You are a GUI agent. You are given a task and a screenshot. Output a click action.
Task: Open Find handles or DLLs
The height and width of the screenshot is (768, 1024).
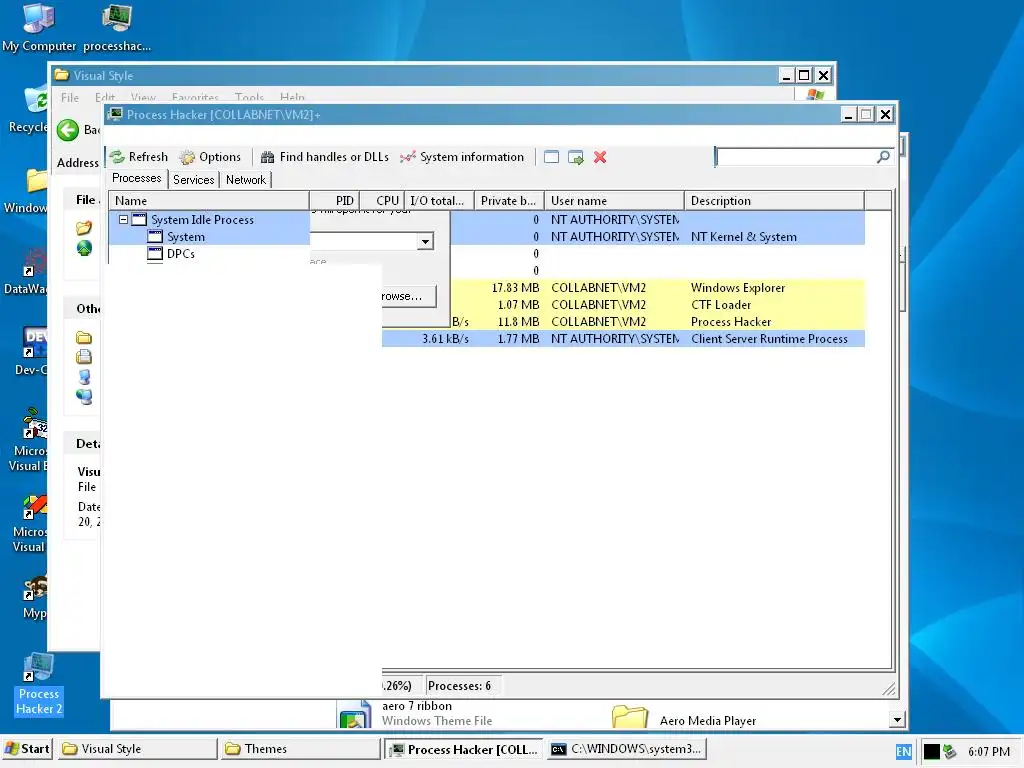[x=324, y=157]
